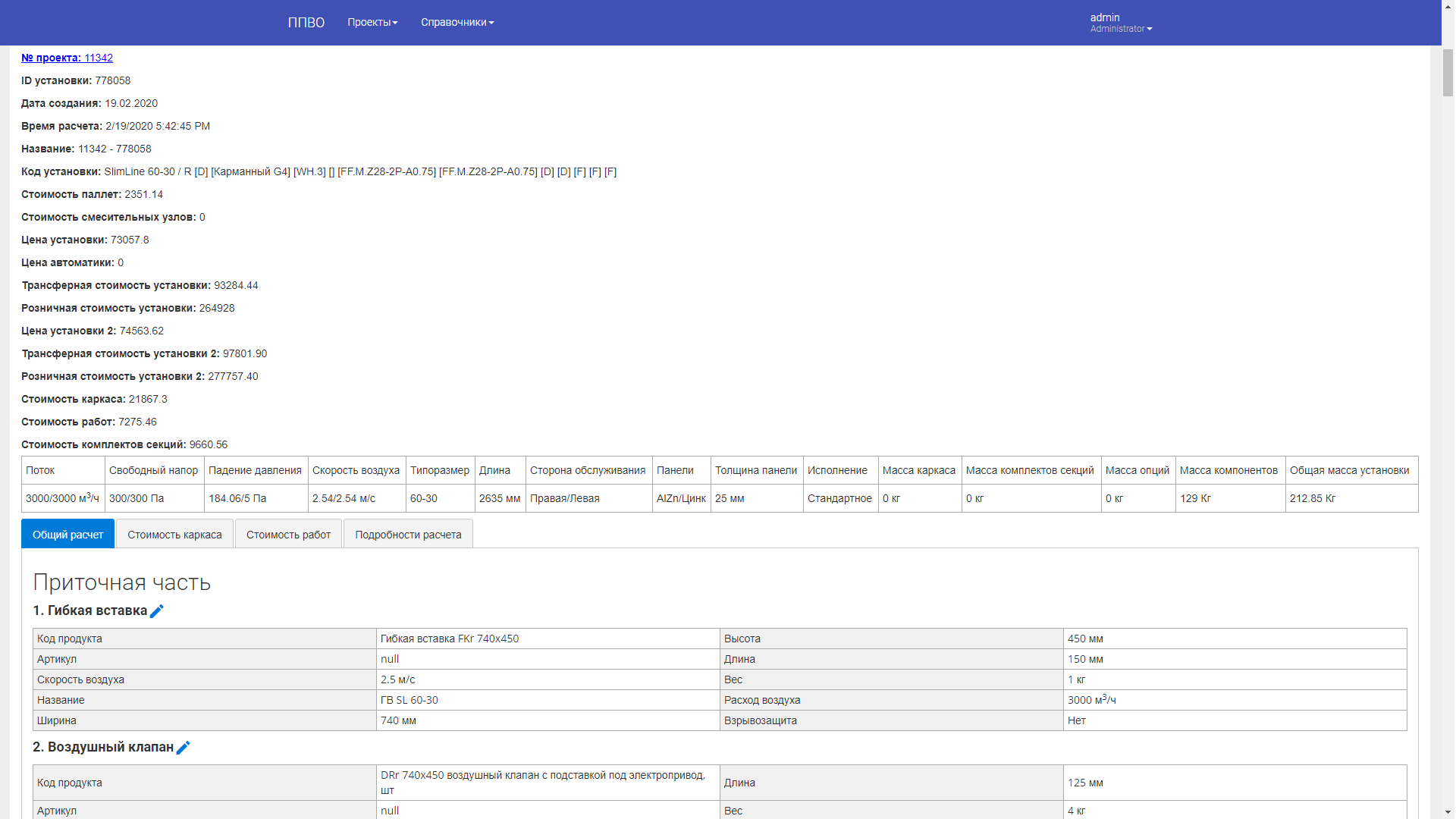Go to the ППВО home brand link
Screen dimensions: 1456x819
tap(306, 23)
